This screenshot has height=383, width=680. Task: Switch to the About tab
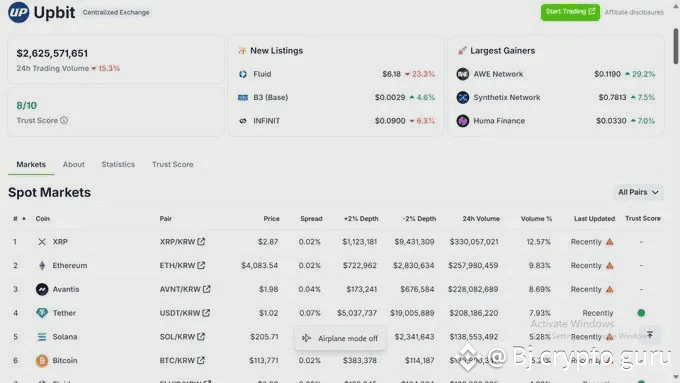(x=74, y=164)
